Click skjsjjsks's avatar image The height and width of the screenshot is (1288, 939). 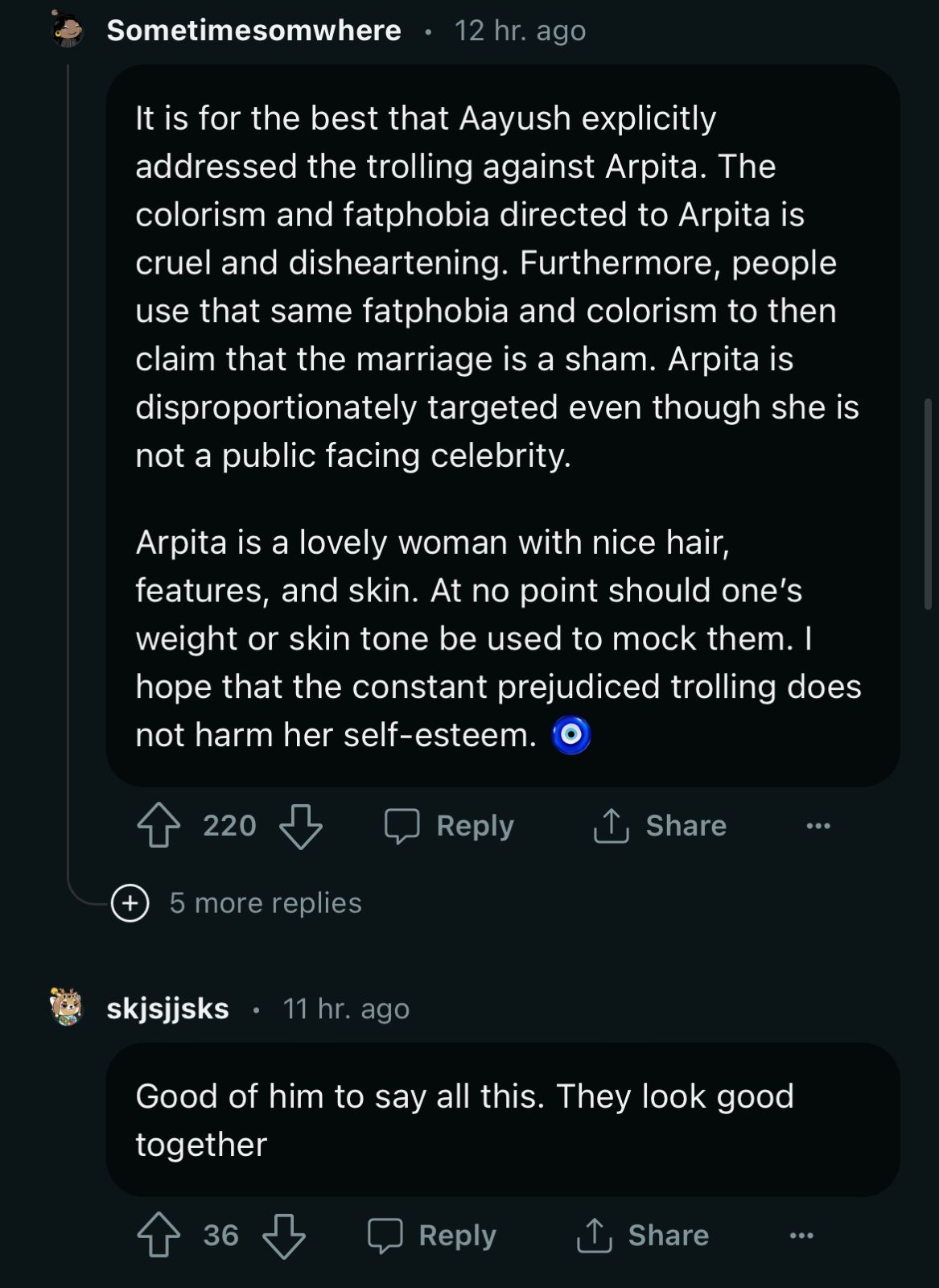(x=67, y=1007)
